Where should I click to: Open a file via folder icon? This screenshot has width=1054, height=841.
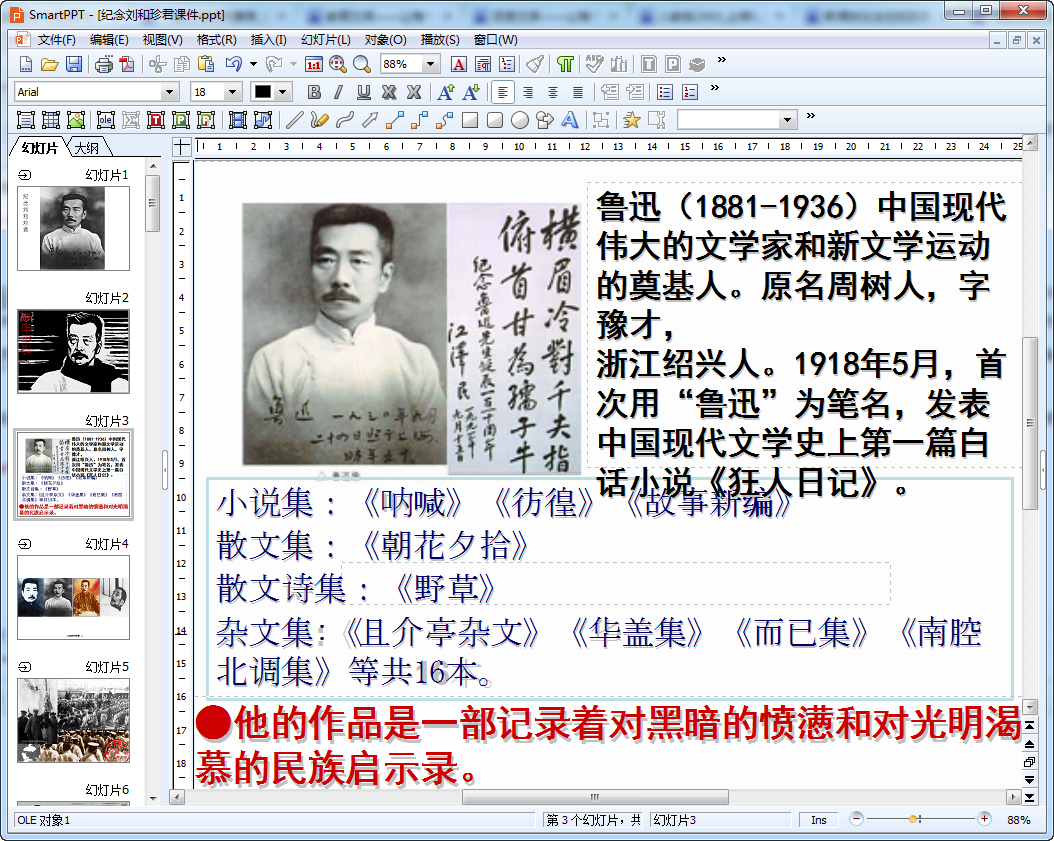pos(49,65)
